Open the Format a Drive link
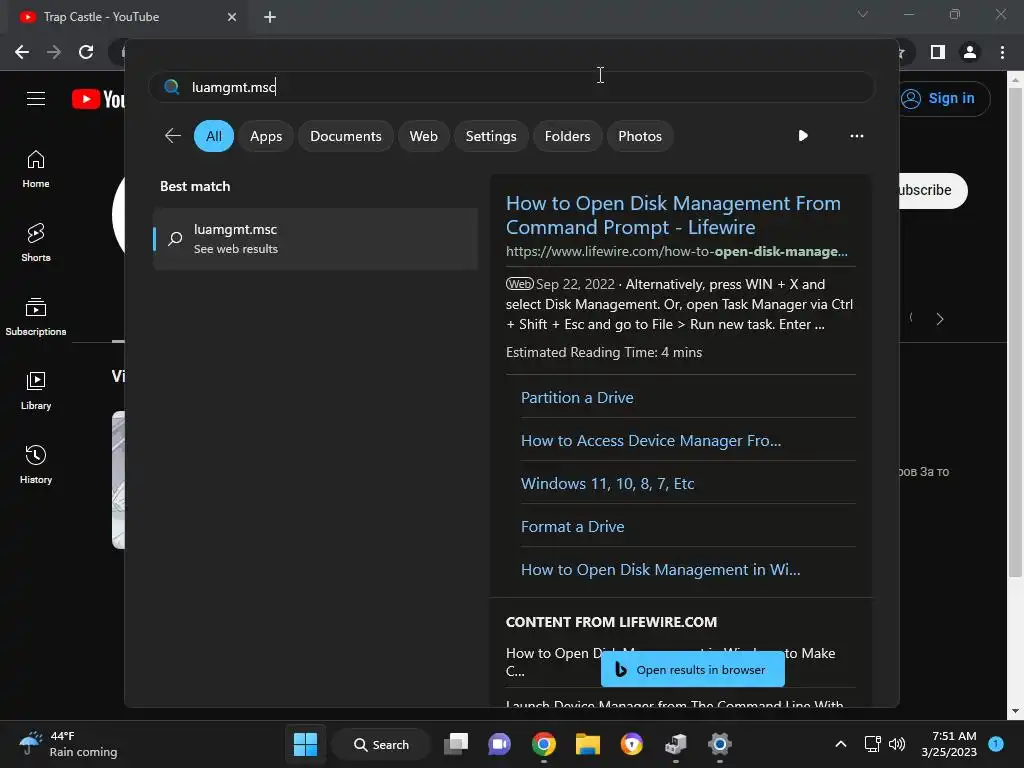 tap(572, 527)
